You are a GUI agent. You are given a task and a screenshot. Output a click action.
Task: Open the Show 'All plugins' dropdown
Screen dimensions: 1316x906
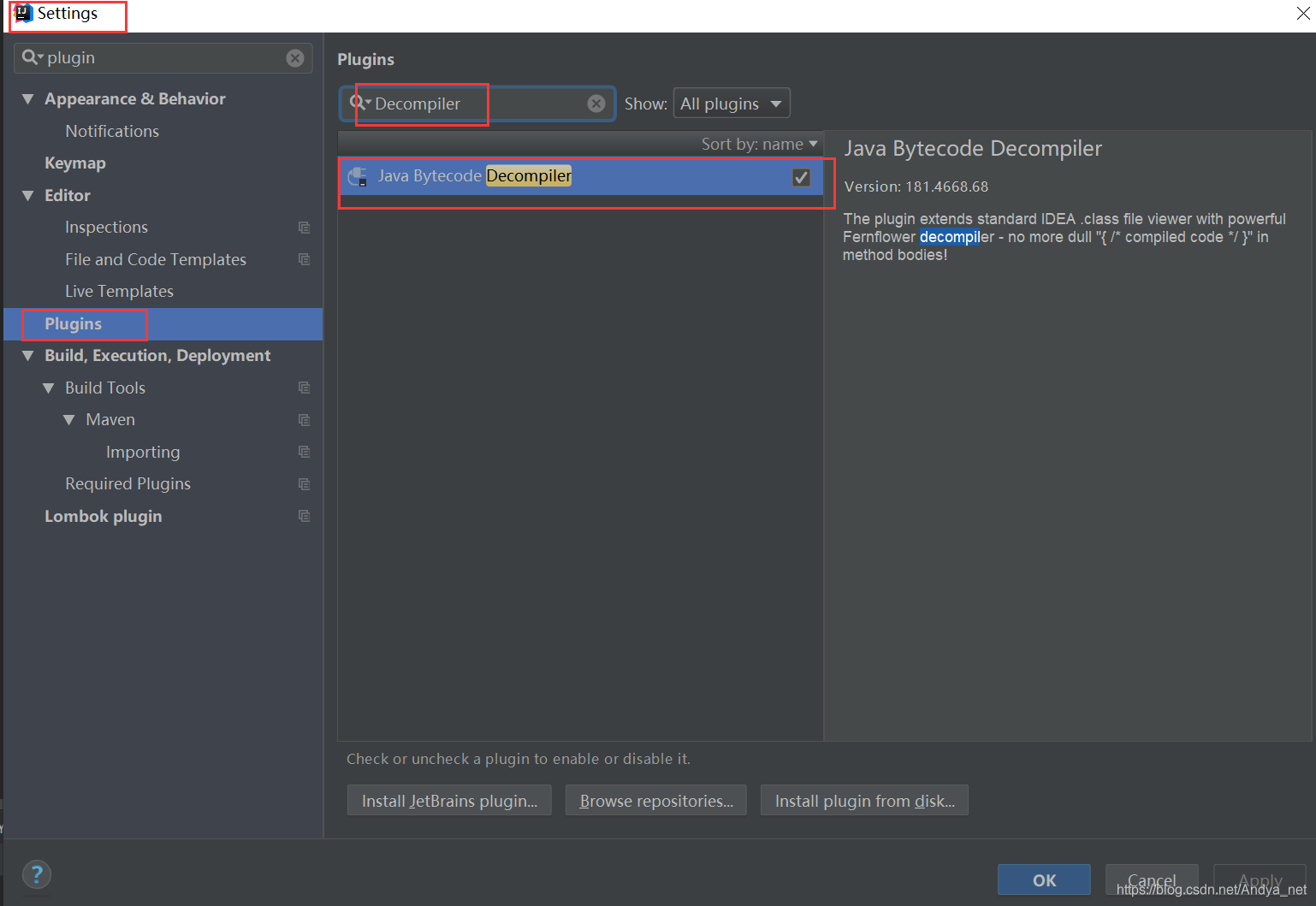(x=732, y=104)
